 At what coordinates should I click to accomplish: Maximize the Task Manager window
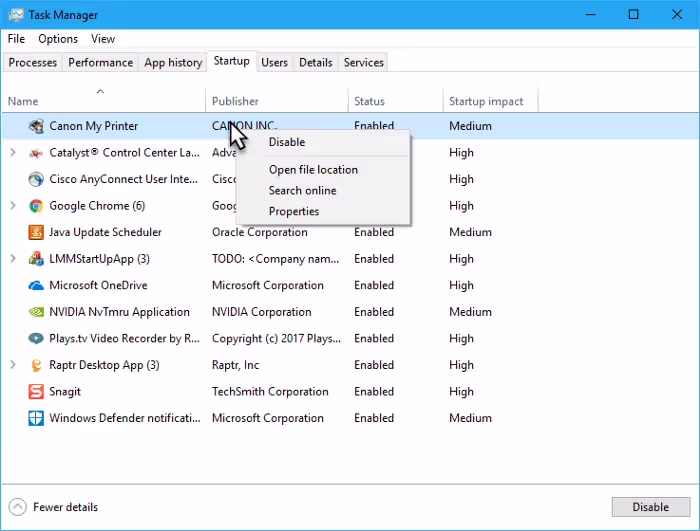(633, 14)
